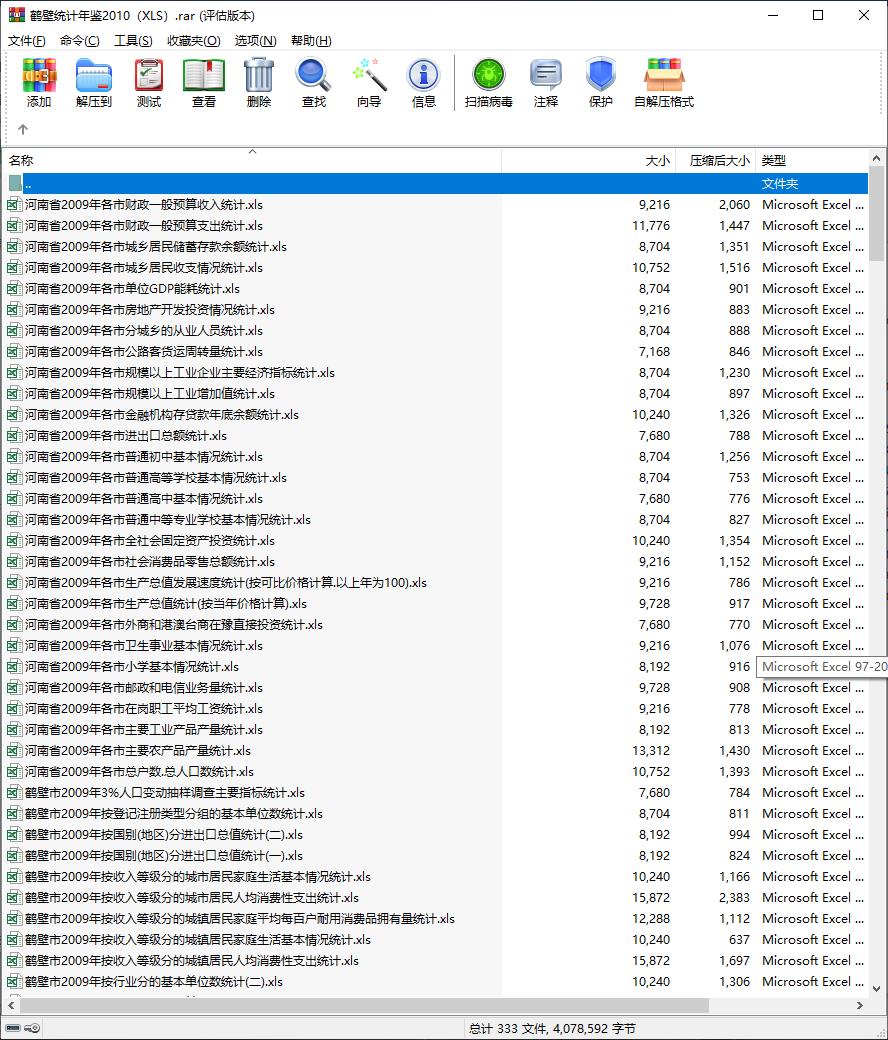Select 河南省2009年各市普通初中基本情况统计.xls
Viewport: 888px width, 1040px height.
(144, 457)
